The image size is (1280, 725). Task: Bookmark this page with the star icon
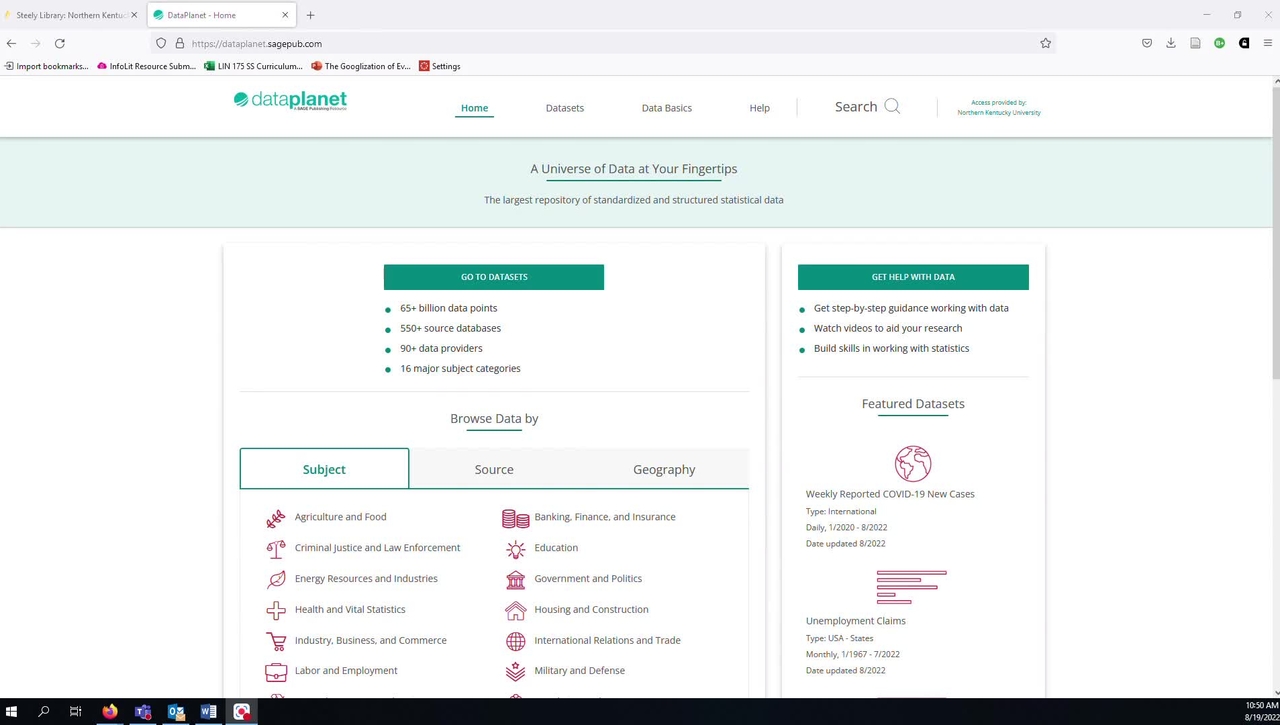click(1045, 43)
